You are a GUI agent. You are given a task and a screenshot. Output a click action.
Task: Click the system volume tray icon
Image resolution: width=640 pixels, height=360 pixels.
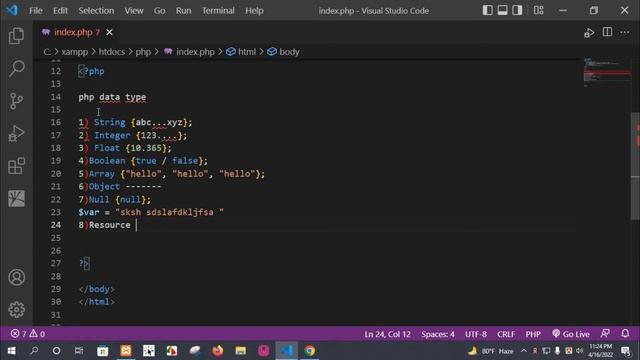(580, 351)
